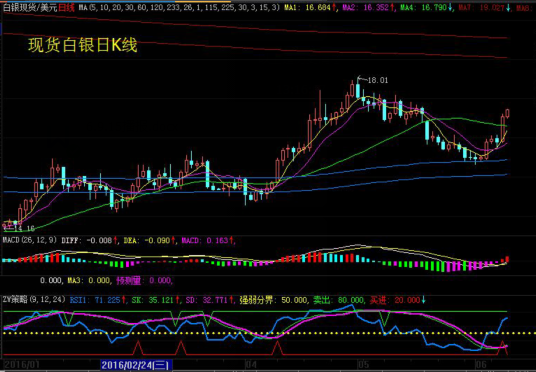The width and height of the screenshot is (536, 372).
Task: Click the 18.01 high price marker
Action: point(377,80)
